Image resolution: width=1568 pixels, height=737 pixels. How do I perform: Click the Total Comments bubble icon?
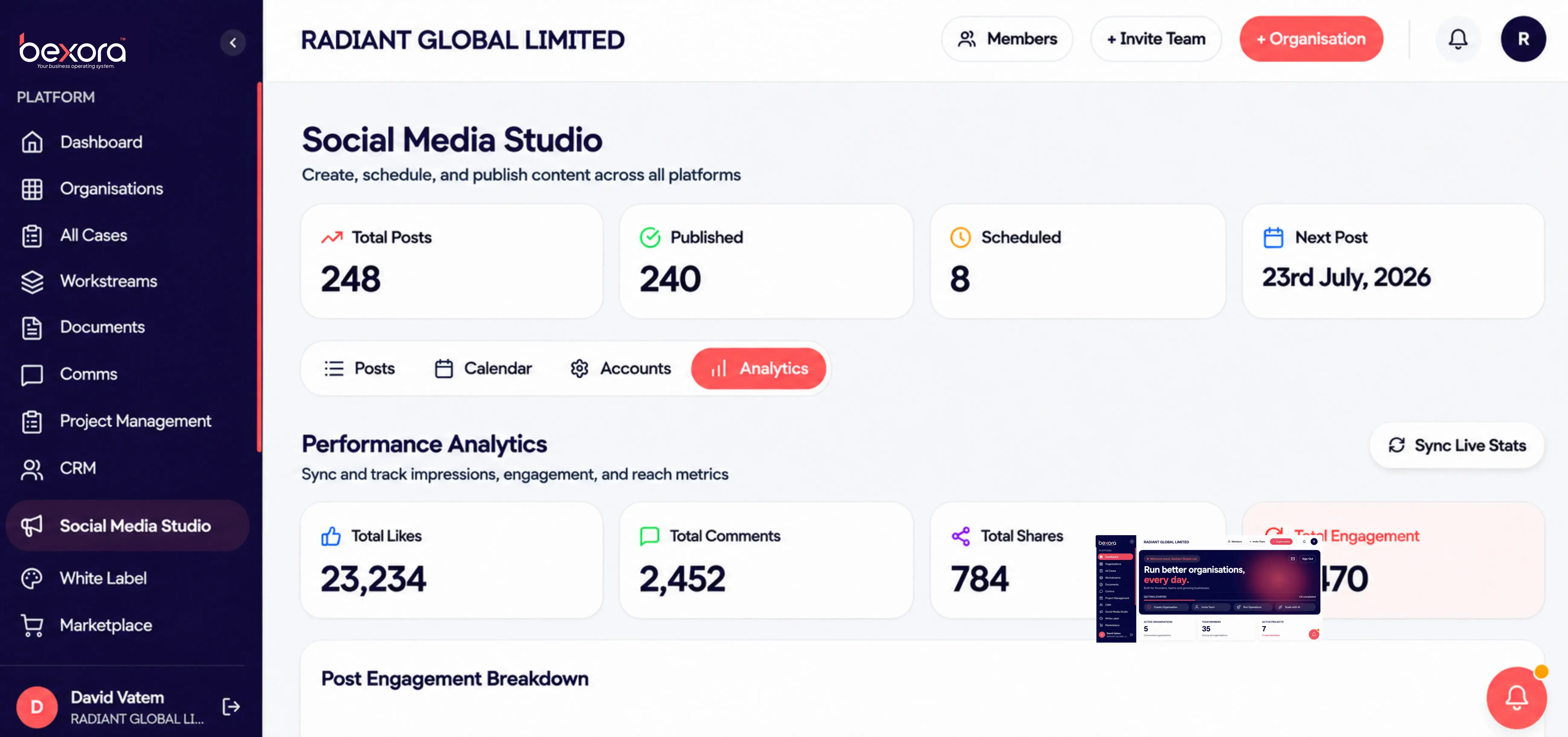(x=650, y=536)
